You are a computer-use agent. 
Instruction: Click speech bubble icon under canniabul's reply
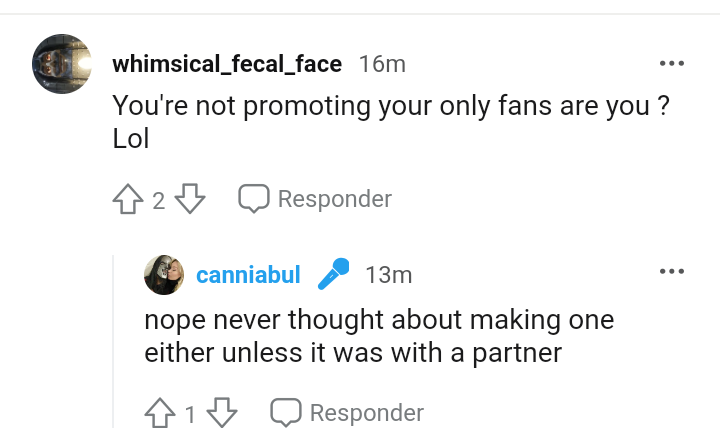[x=286, y=412]
